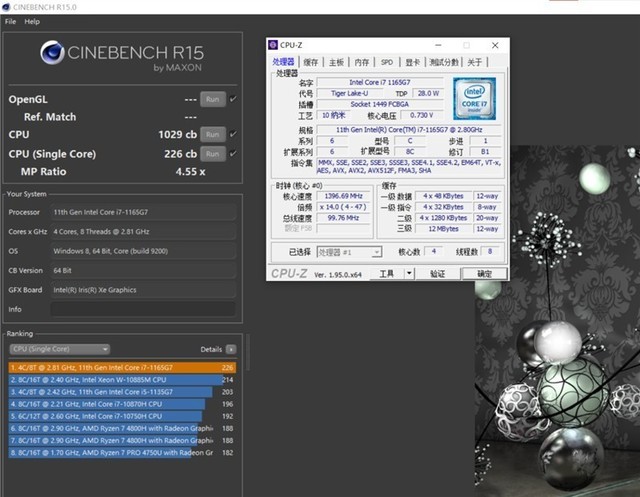The height and width of the screenshot is (497, 640).
Task: Click the Tiger Lake-U codename field
Action: coord(349,93)
